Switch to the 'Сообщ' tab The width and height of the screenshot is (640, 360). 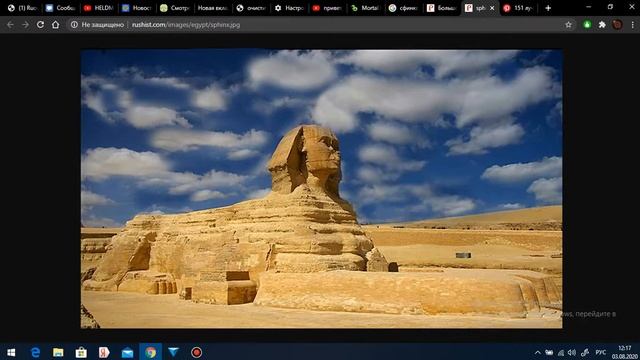(60, 8)
